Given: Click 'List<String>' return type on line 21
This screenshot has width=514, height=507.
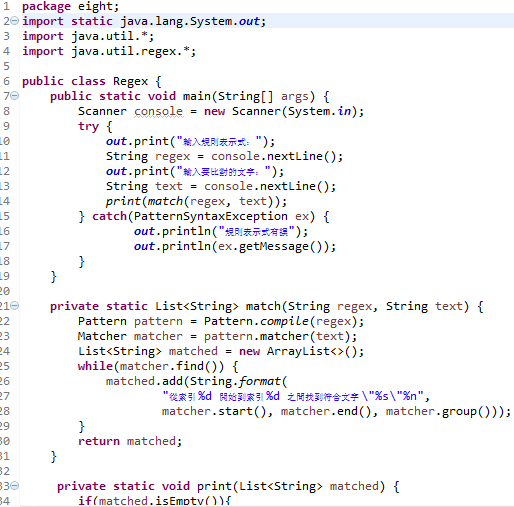Looking at the screenshot, I should coord(197,306).
